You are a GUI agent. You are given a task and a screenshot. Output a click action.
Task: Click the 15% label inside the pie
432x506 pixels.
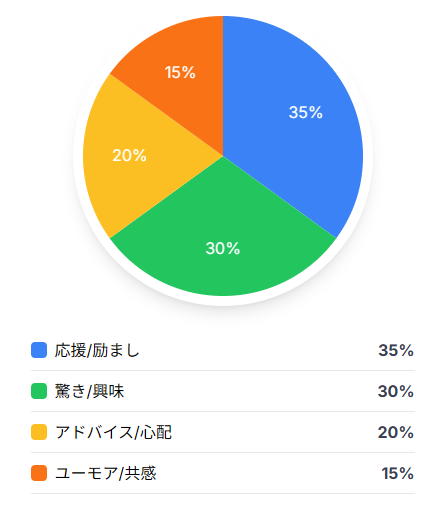[180, 72]
